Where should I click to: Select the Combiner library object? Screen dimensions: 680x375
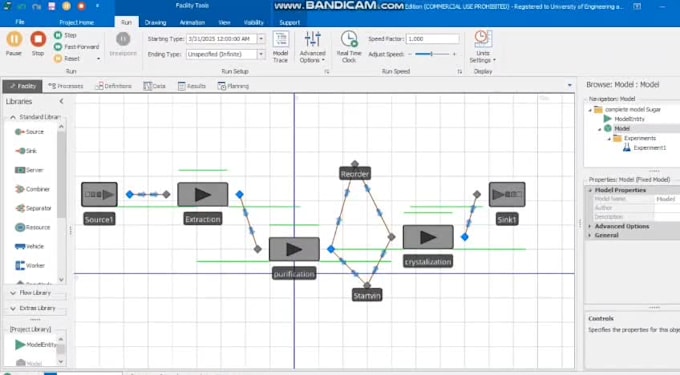coord(33,189)
